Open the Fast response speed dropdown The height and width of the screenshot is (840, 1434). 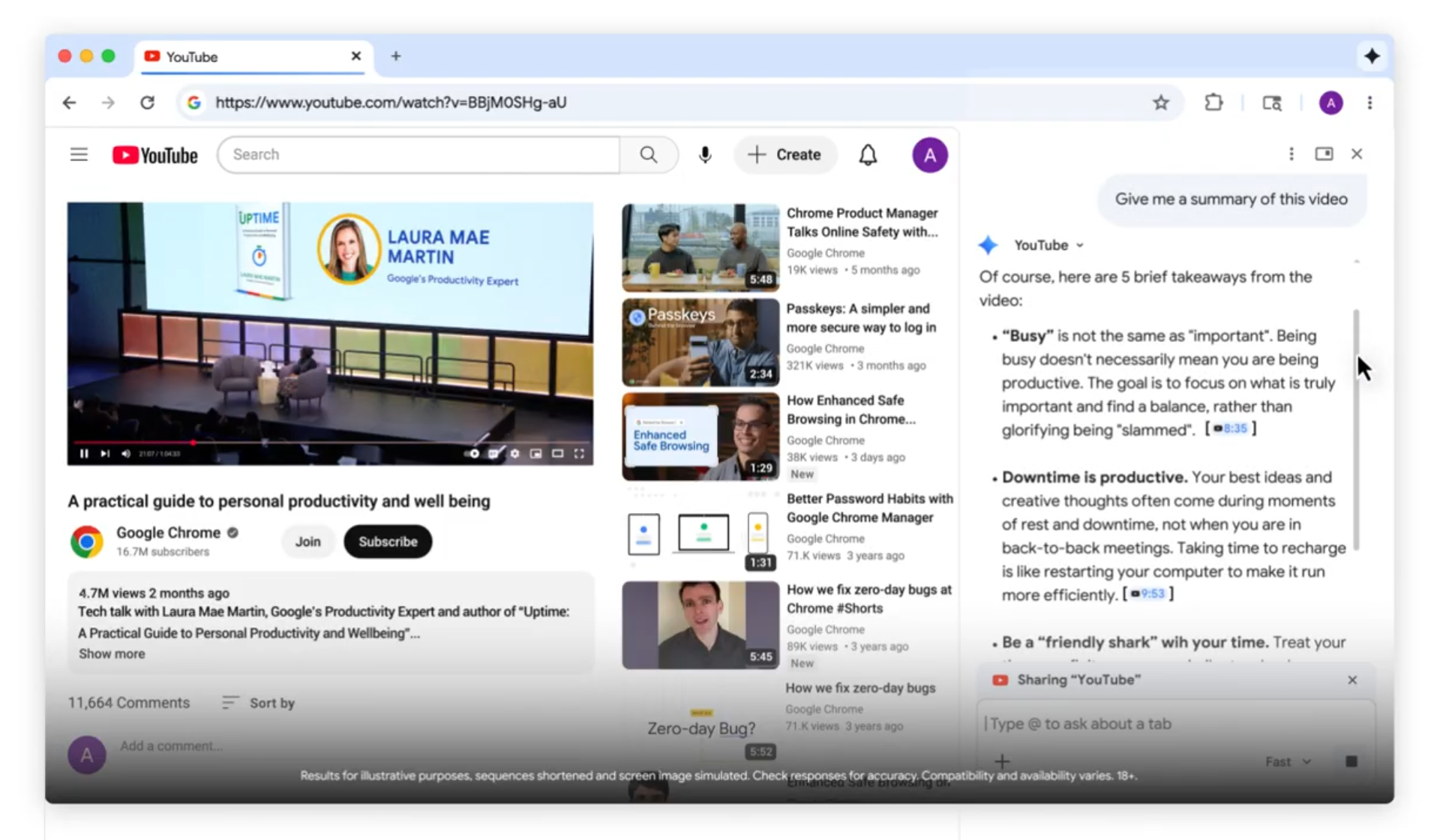(x=1287, y=761)
